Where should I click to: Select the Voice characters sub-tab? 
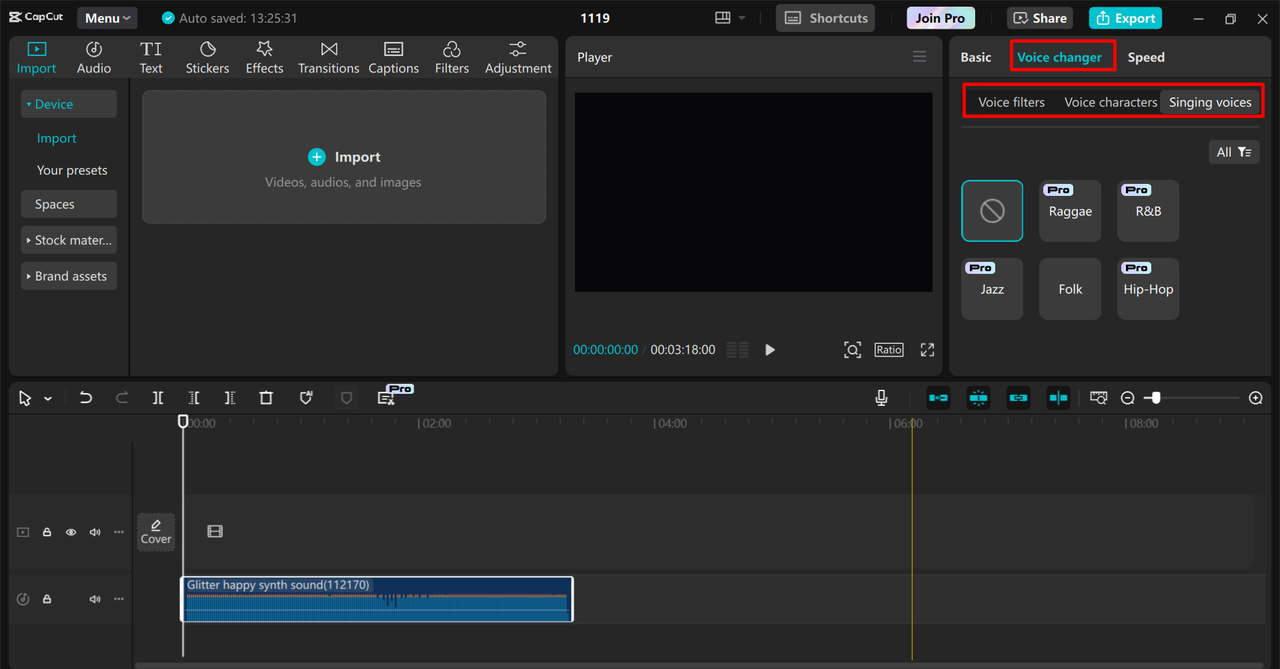click(x=1111, y=102)
